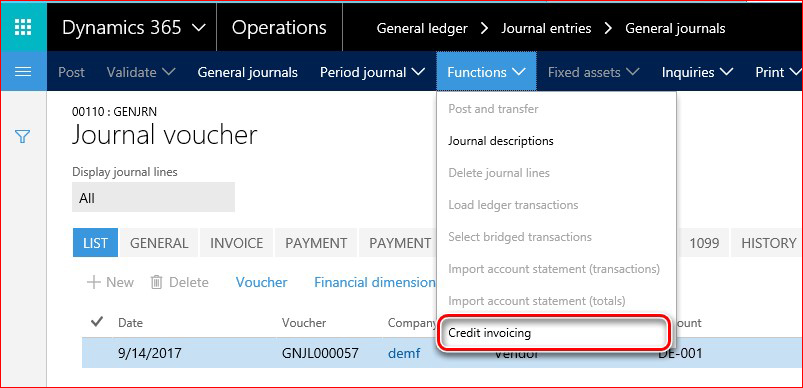Select the 9/14/2017 date cell

[150, 353]
